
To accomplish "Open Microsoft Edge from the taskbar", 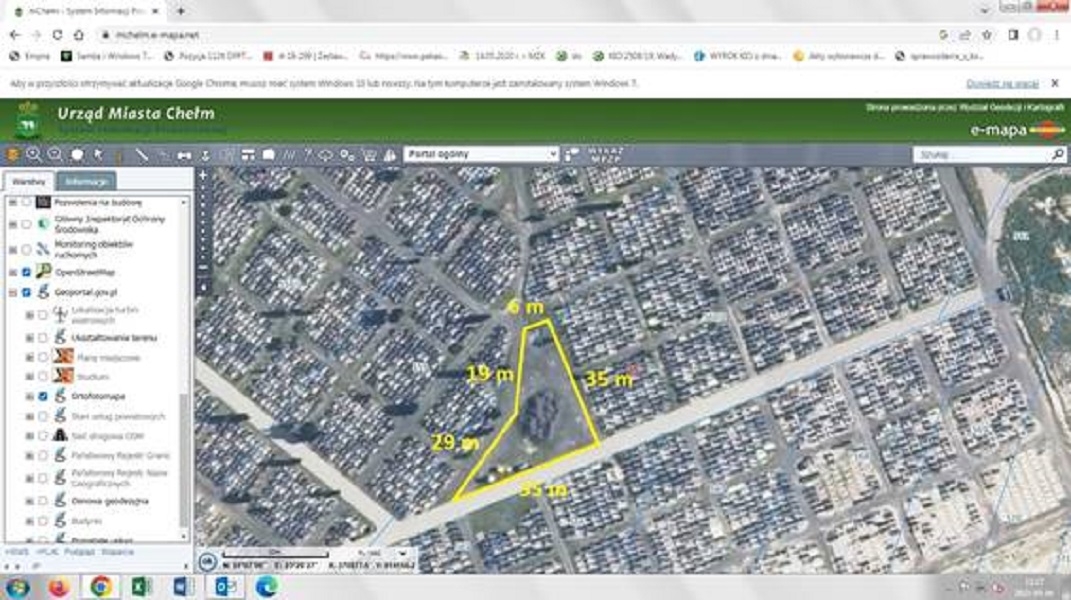I will (x=265, y=586).
